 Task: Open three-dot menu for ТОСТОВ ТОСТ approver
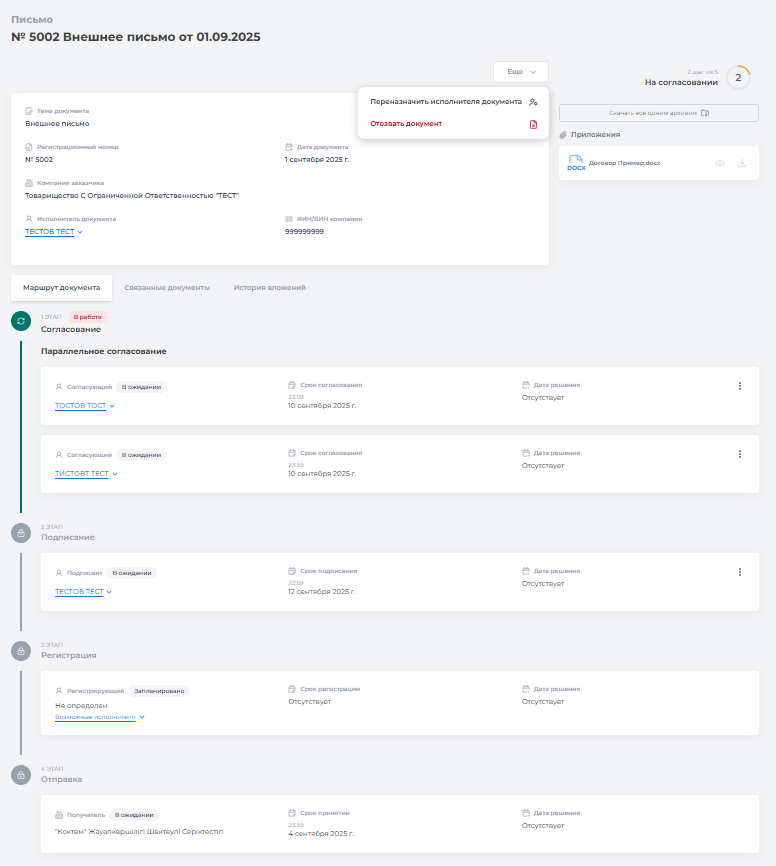coord(740,386)
